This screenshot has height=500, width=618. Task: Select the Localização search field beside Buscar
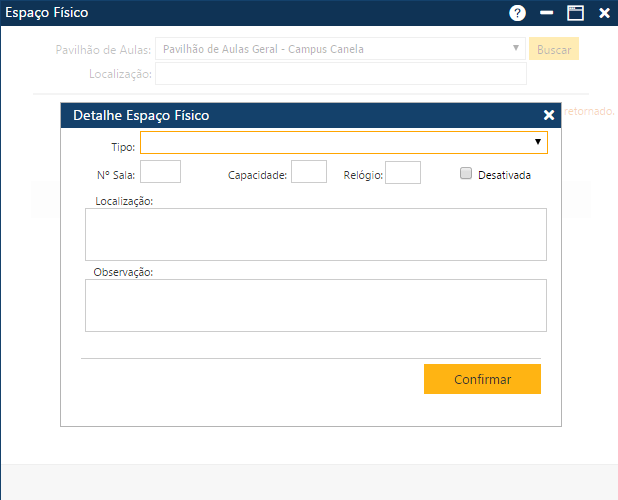(x=340, y=74)
